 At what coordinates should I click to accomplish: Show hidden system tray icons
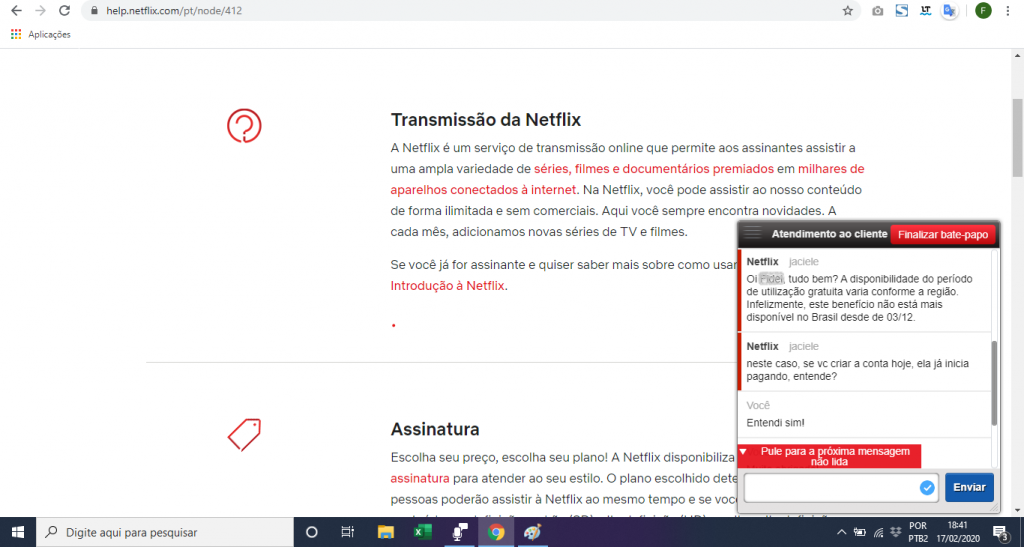click(841, 532)
